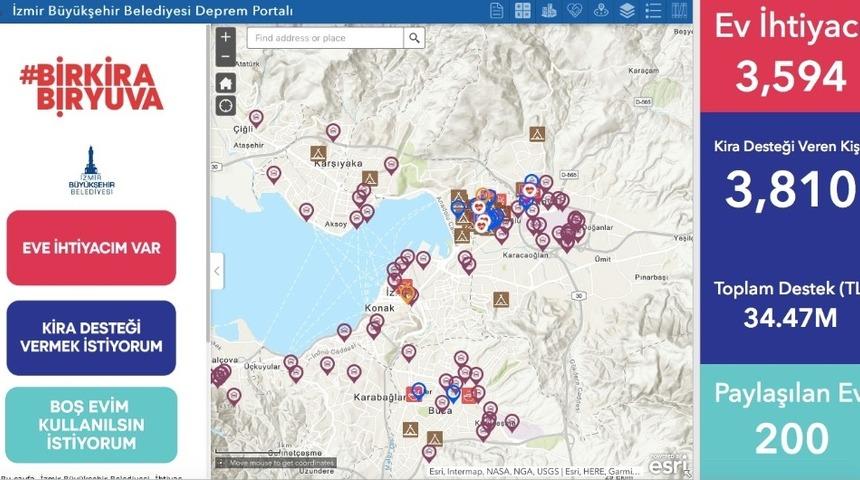This screenshot has width=860, height=480.
Task: Open the basemap gallery grid icon
Action: pos(523,11)
